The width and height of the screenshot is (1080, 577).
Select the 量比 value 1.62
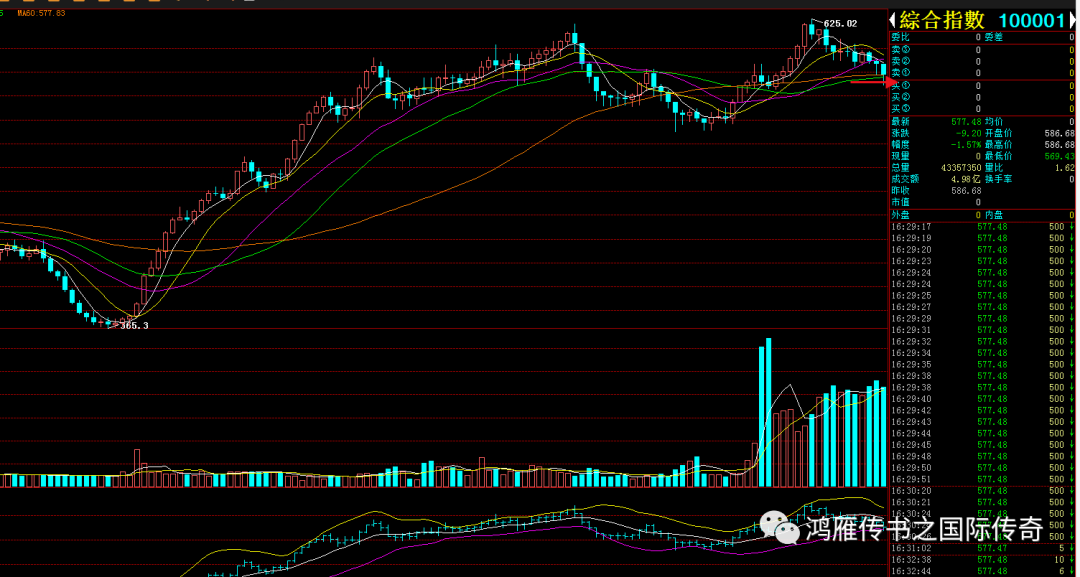(1065, 168)
